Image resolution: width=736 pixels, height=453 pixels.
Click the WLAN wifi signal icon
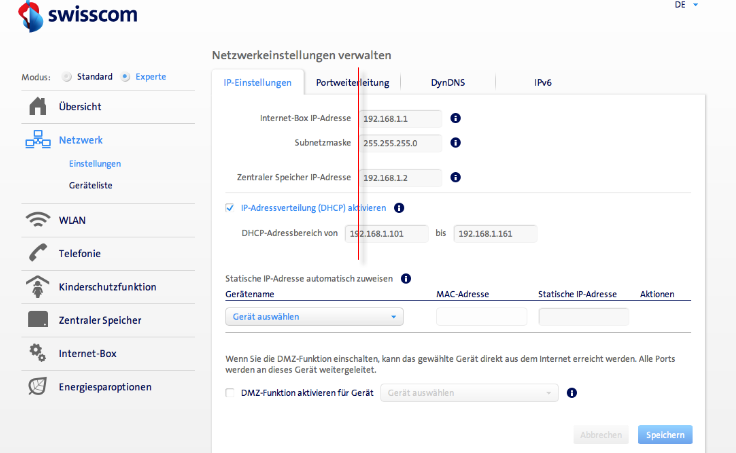click(38, 220)
